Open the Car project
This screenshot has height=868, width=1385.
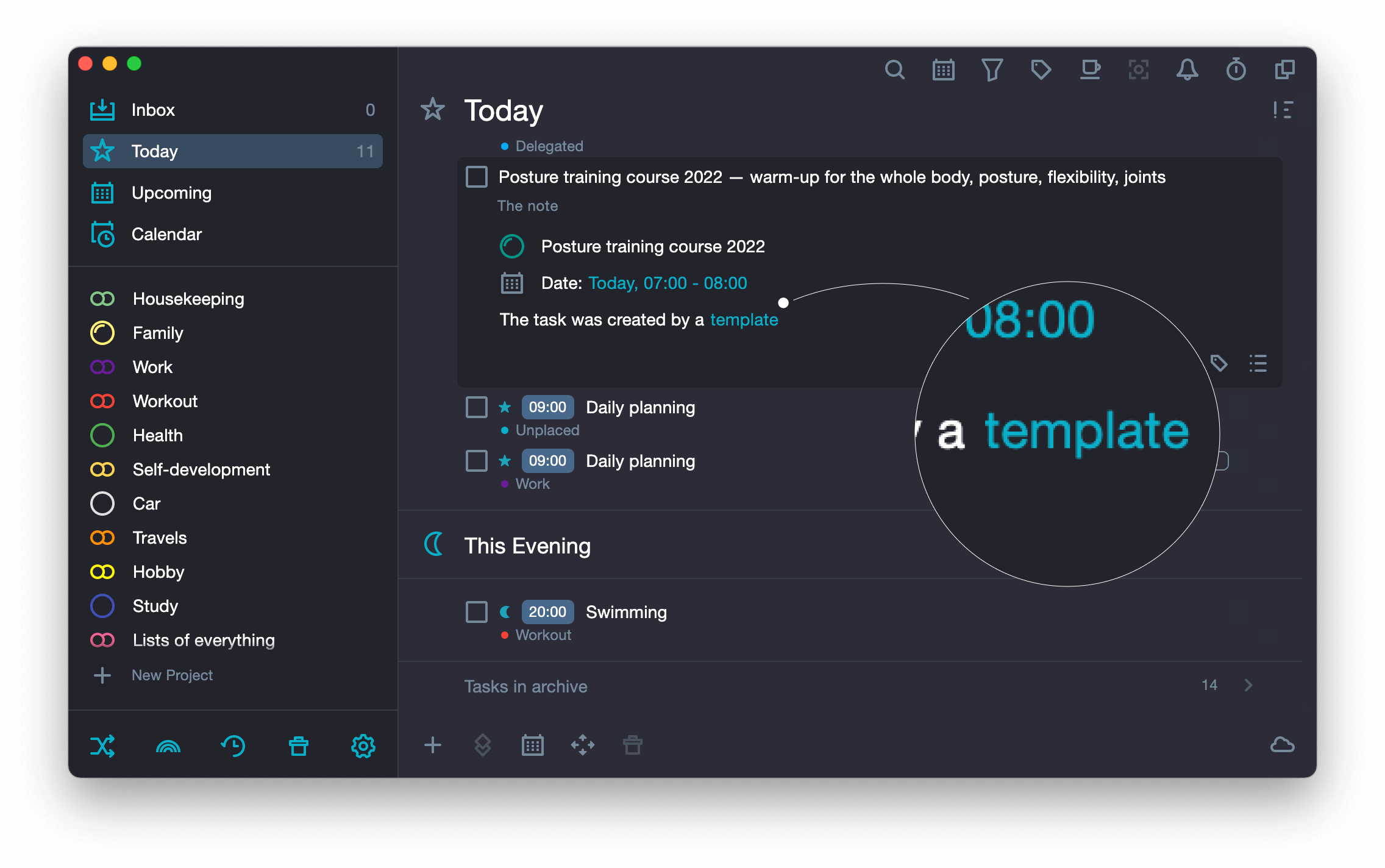pyautogui.click(x=233, y=503)
